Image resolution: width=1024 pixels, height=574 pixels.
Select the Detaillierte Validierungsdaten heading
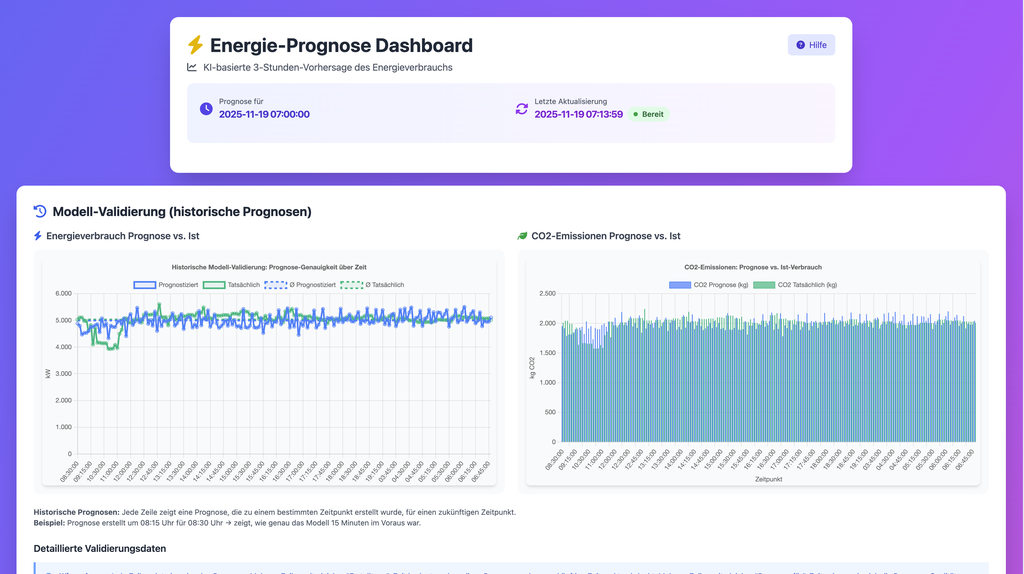point(100,549)
